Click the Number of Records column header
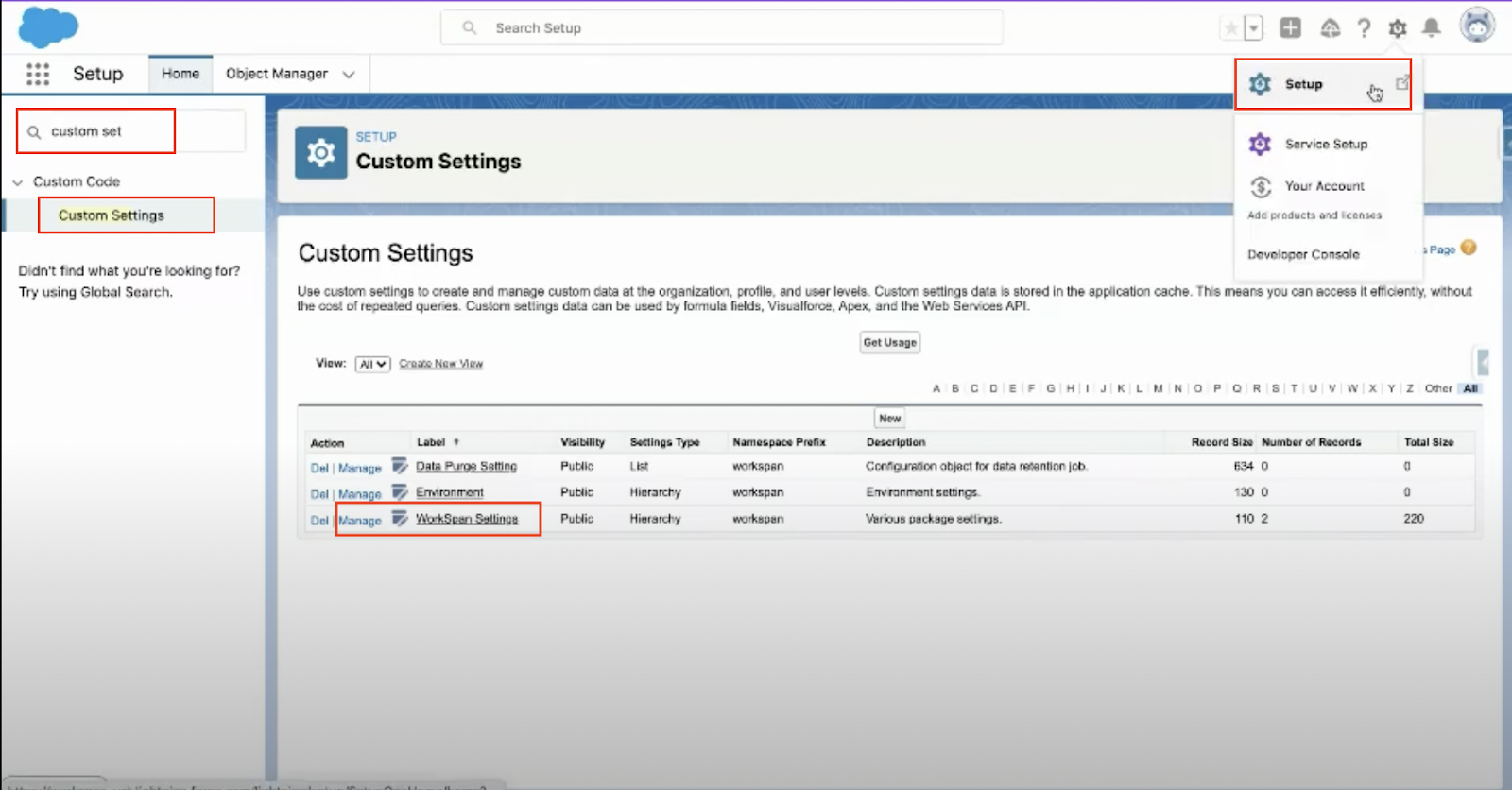This screenshot has height=790, width=1512. (x=1312, y=442)
